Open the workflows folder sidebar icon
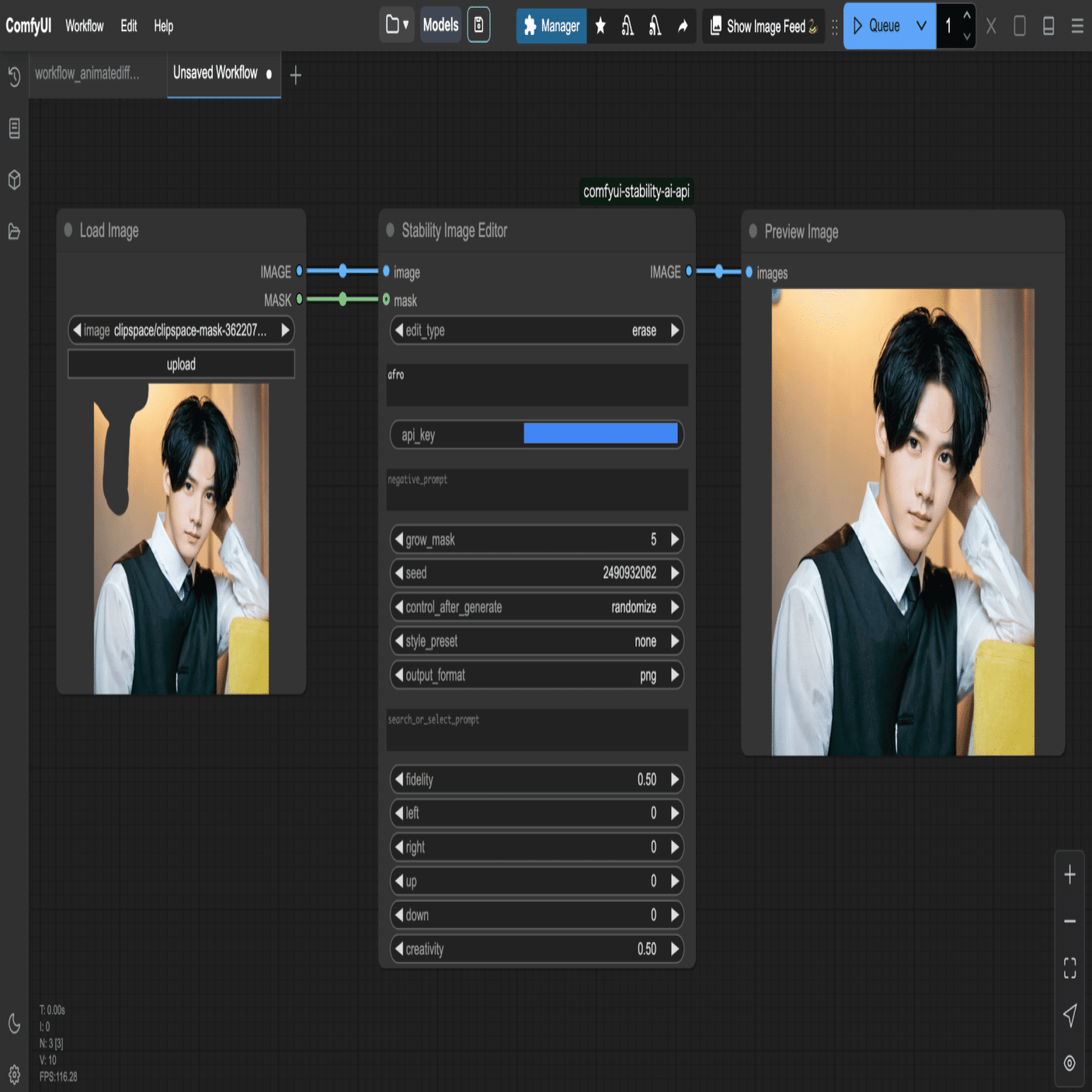The width and height of the screenshot is (1092, 1092). 14,231
